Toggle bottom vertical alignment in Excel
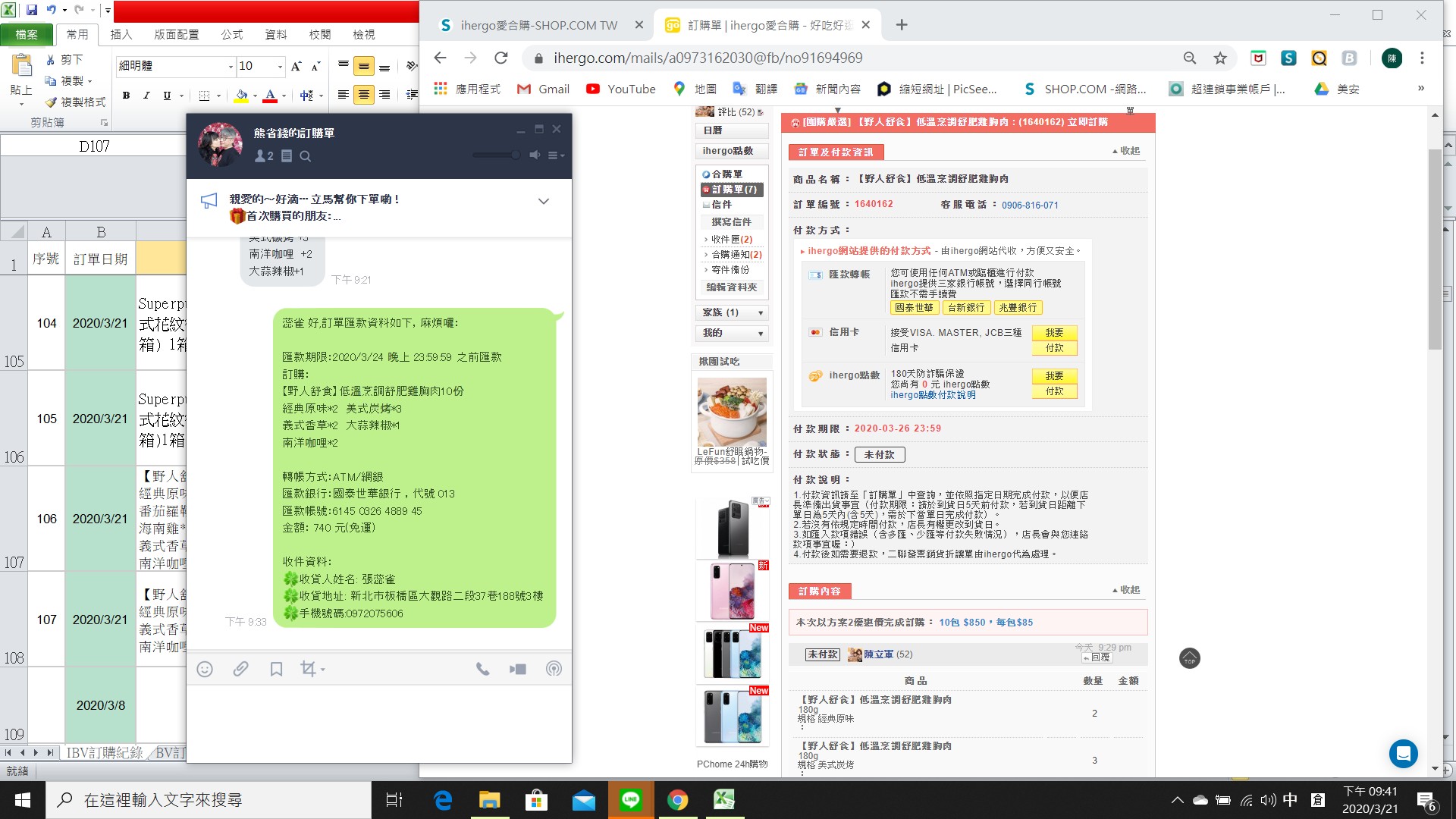 coord(384,67)
